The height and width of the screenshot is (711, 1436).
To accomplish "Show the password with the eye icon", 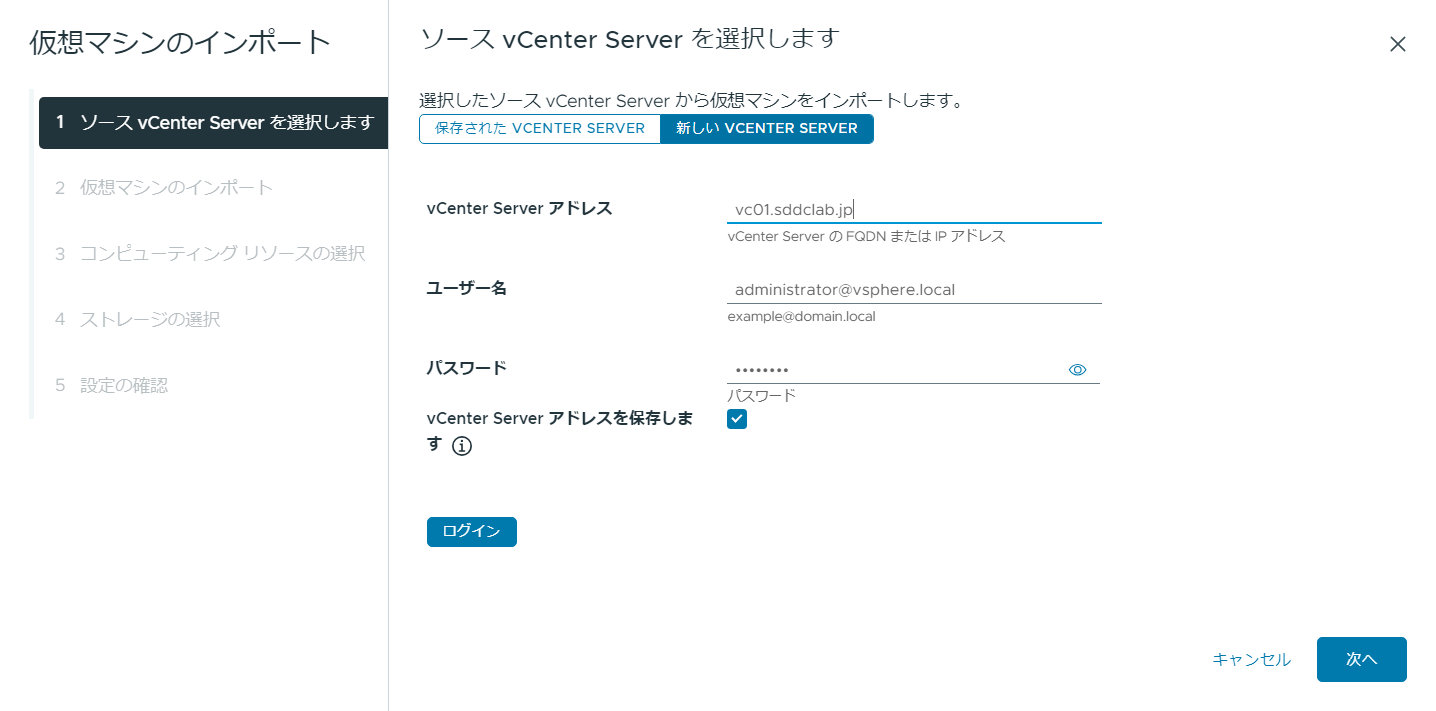I will pyautogui.click(x=1077, y=370).
